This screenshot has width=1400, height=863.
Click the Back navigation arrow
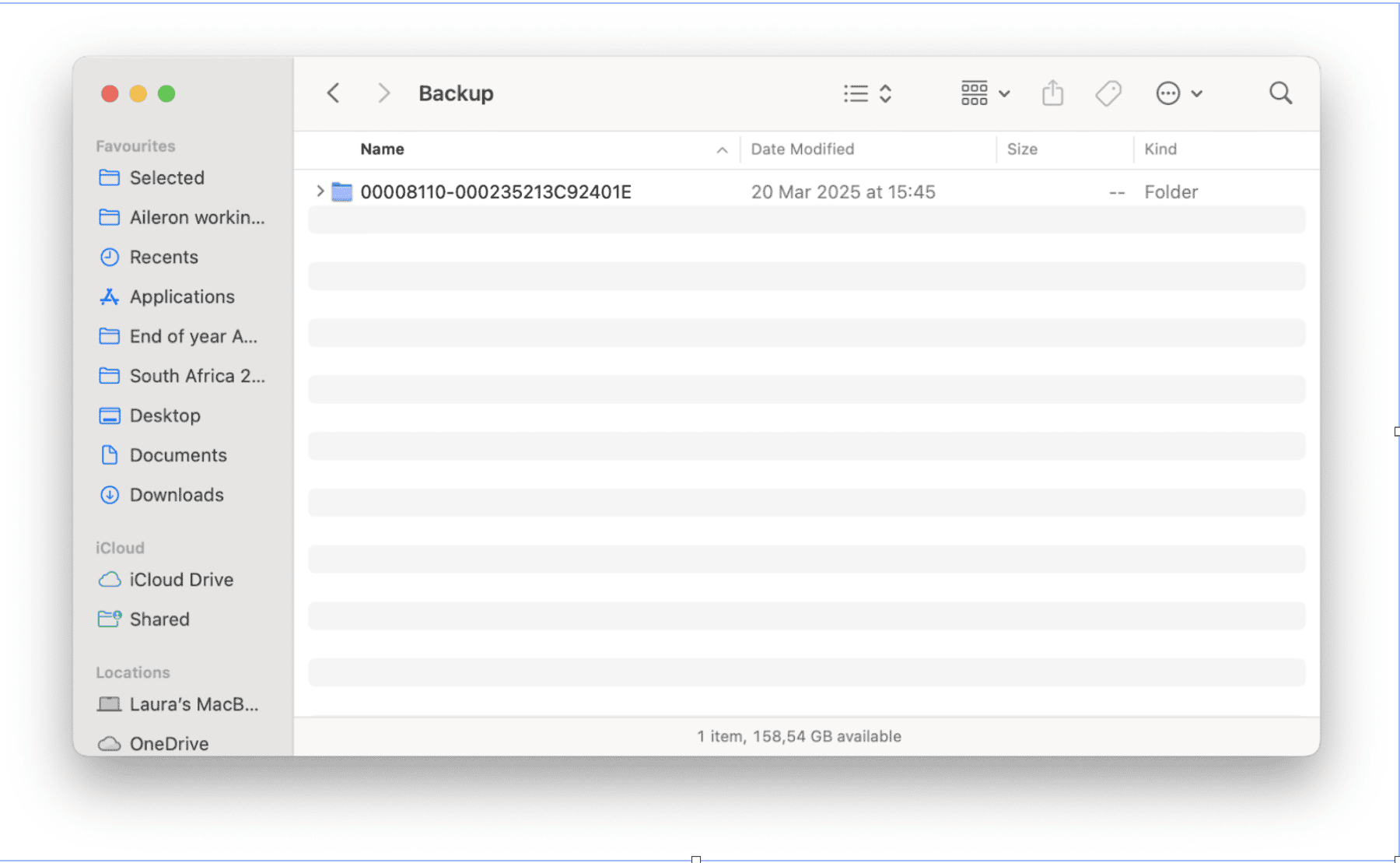pyautogui.click(x=334, y=93)
